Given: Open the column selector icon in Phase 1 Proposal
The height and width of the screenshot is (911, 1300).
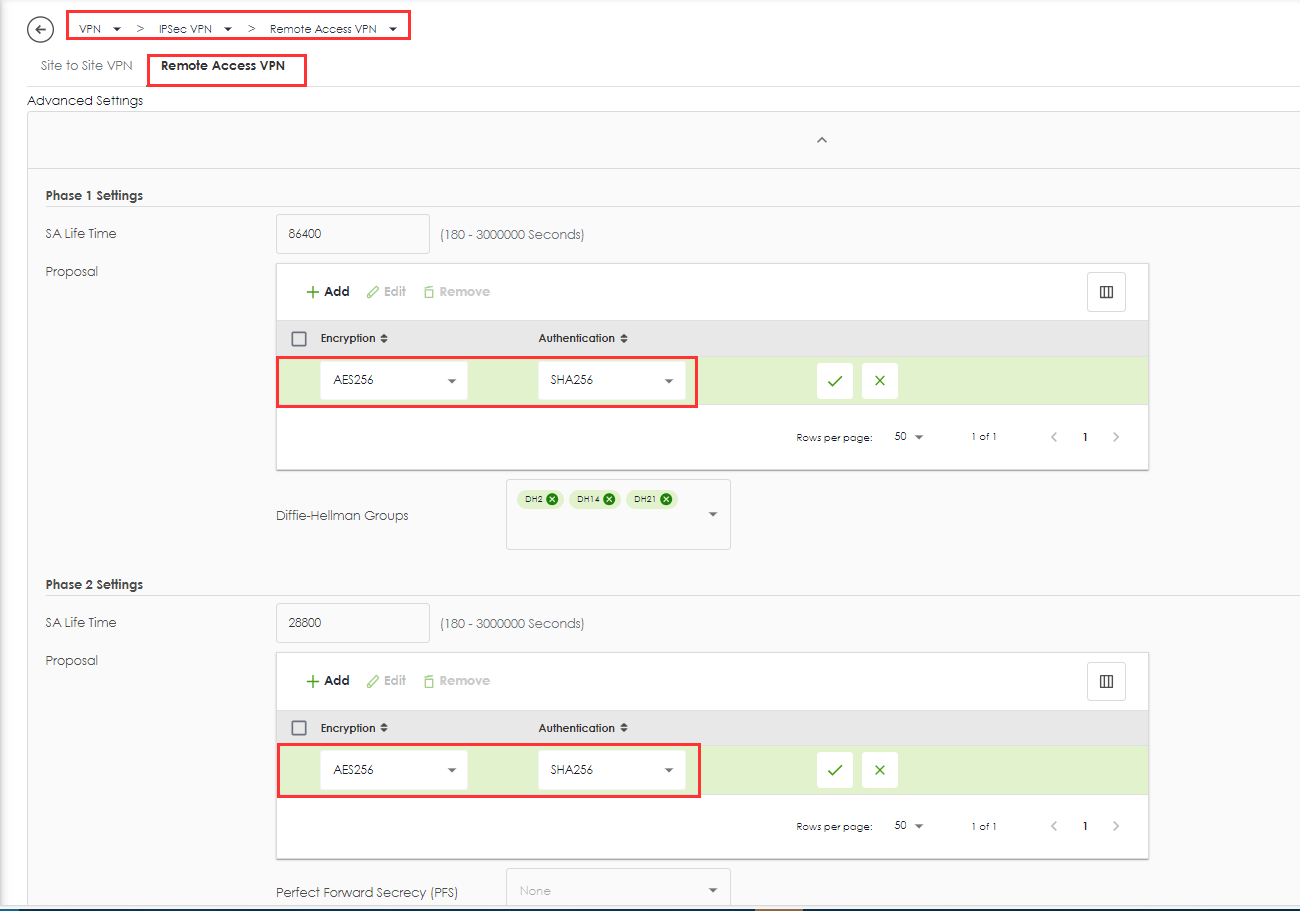Looking at the screenshot, I should (x=1106, y=291).
